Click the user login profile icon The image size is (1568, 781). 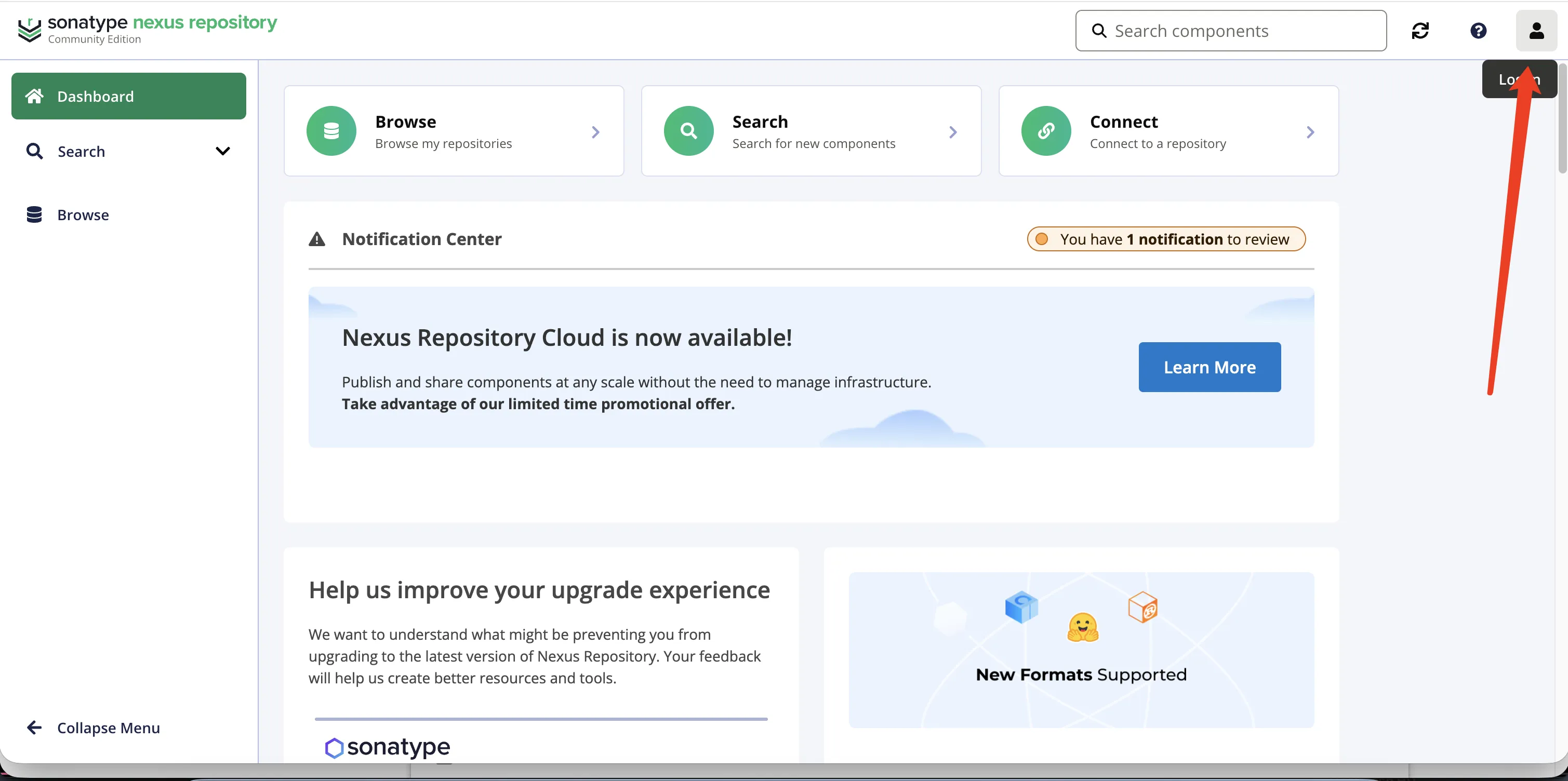pyautogui.click(x=1536, y=31)
